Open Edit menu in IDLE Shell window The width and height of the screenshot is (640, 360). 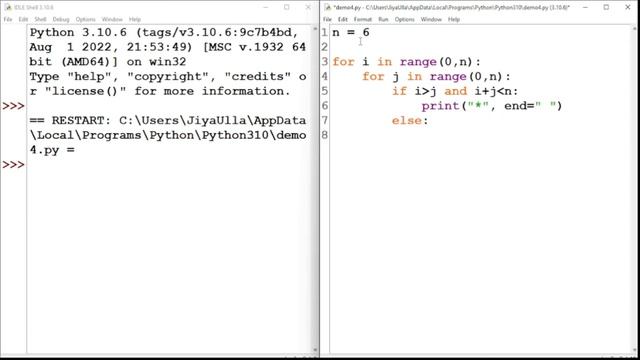pos(23,19)
